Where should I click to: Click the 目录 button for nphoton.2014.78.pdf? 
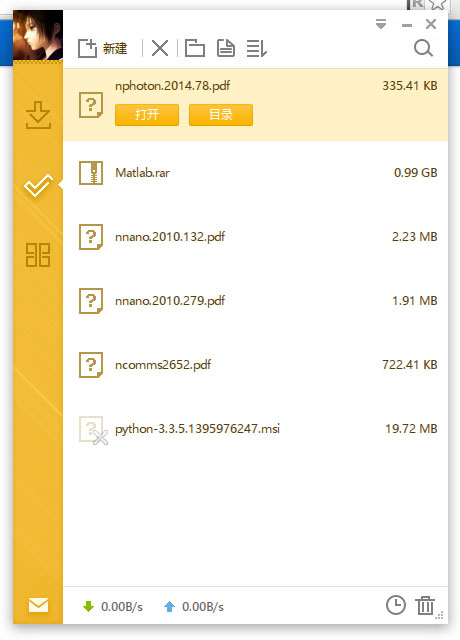click(x=221, y=115)
